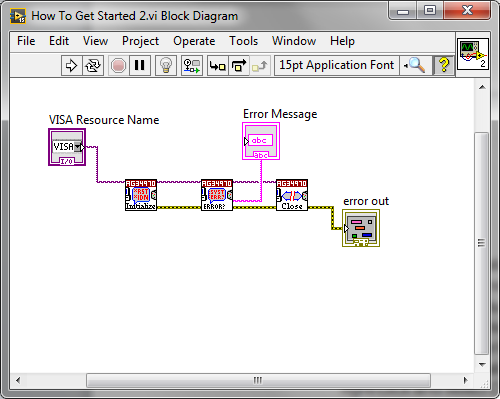Click the Error Message label

click(280, 114)
